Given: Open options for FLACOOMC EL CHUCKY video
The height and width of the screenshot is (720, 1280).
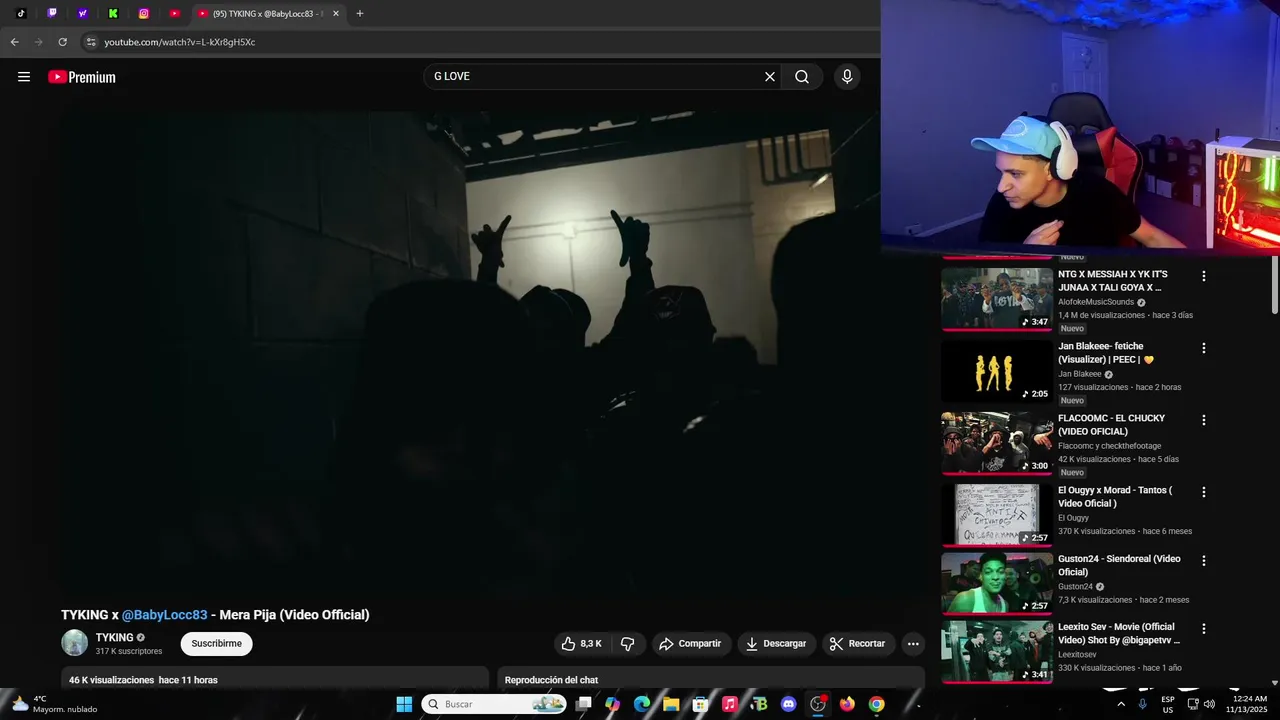Looking at the screenshot, I should pos(1204,420).
